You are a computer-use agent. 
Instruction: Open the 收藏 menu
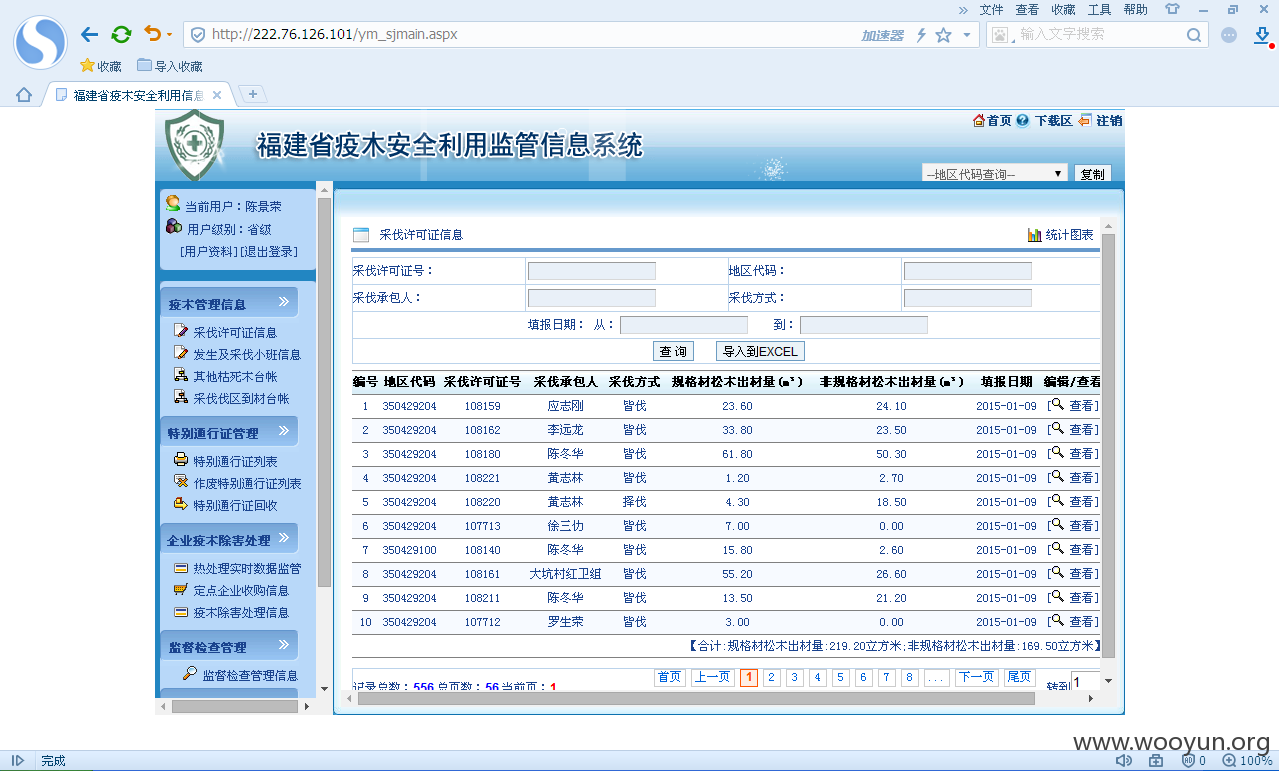(x=1063, y=9)
